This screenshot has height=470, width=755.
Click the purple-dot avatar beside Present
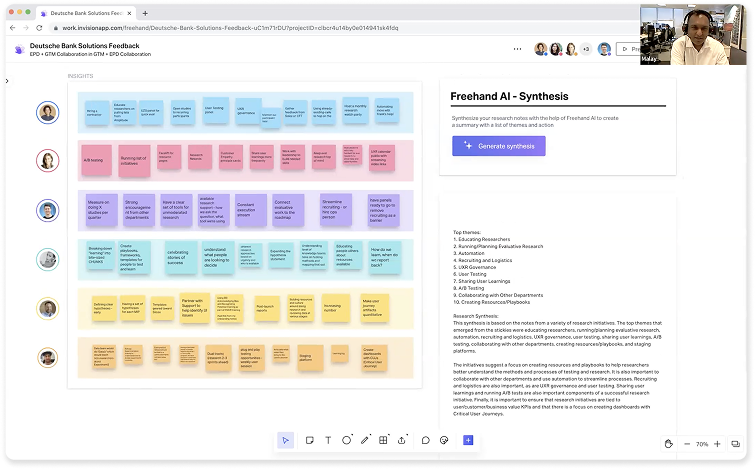(604, 49)
